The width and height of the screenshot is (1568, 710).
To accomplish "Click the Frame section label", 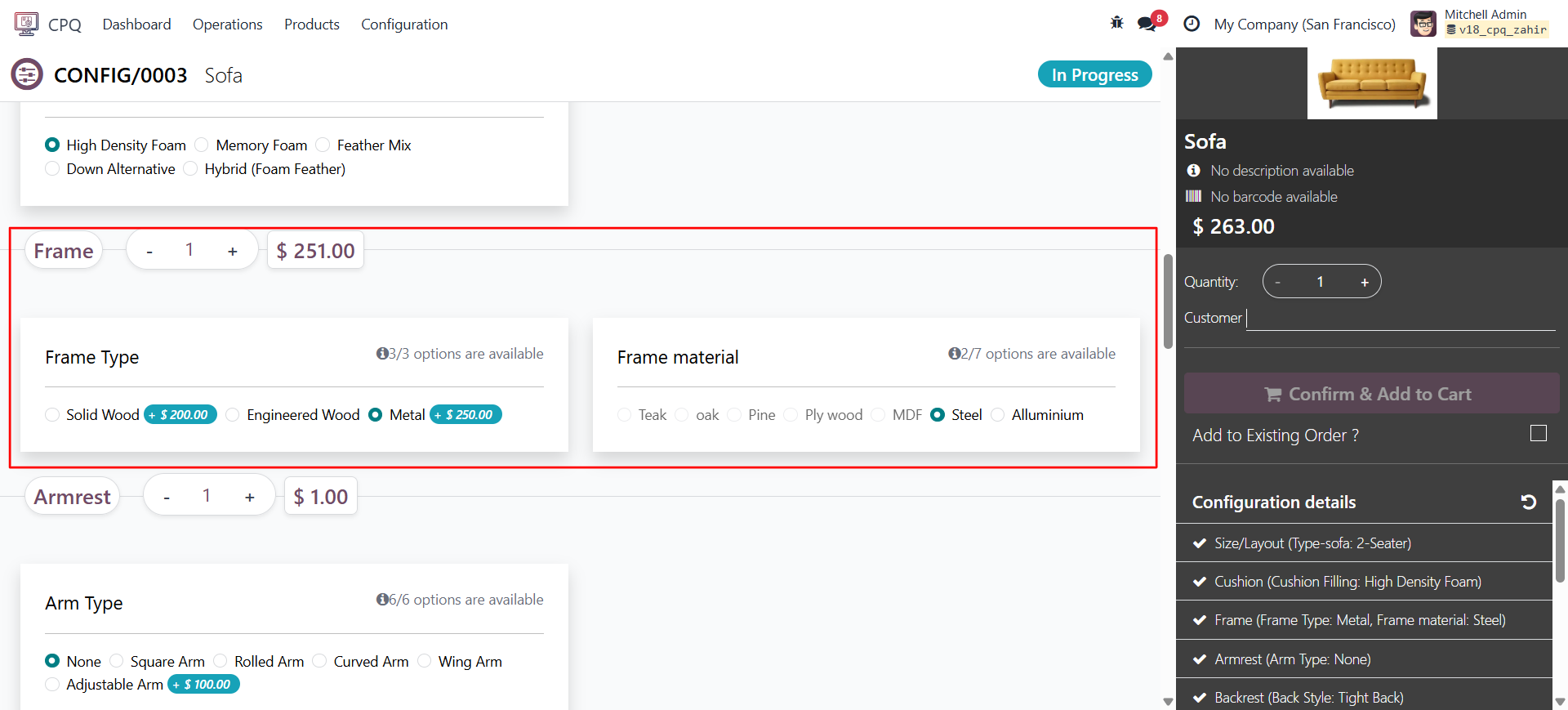I will click(64, 251).
